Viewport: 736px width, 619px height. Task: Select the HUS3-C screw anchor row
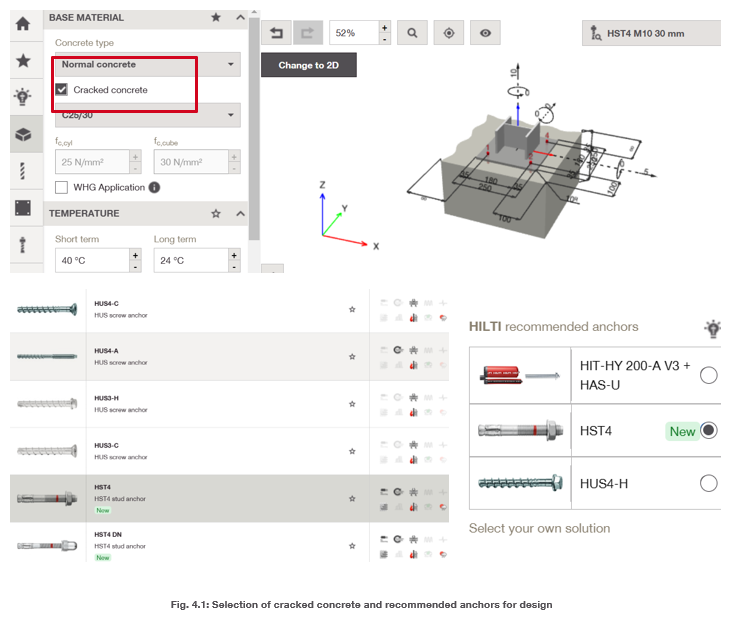230,451
